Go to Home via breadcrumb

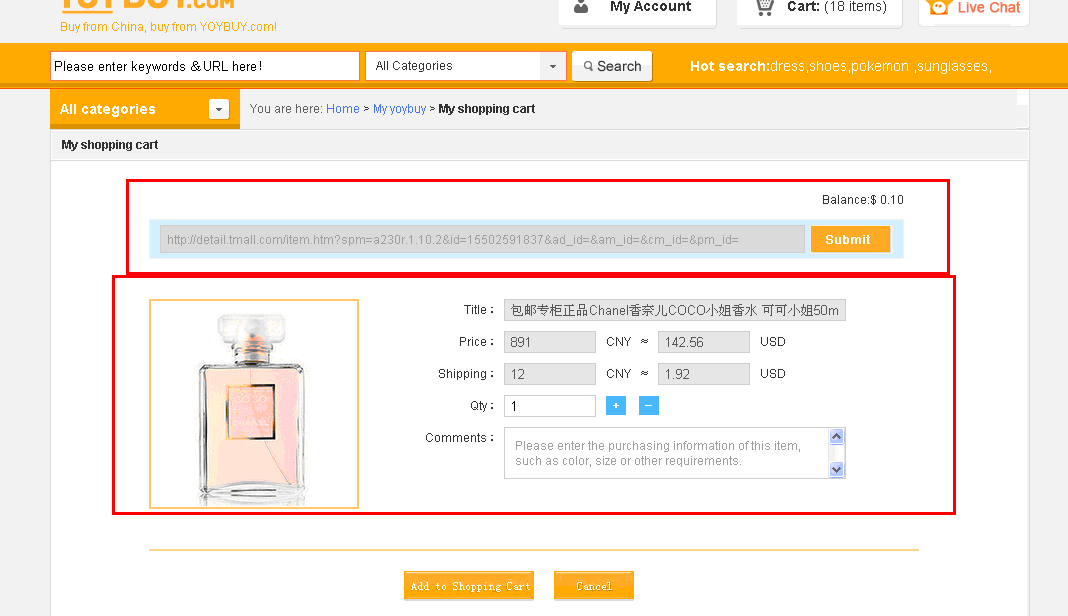343,109
